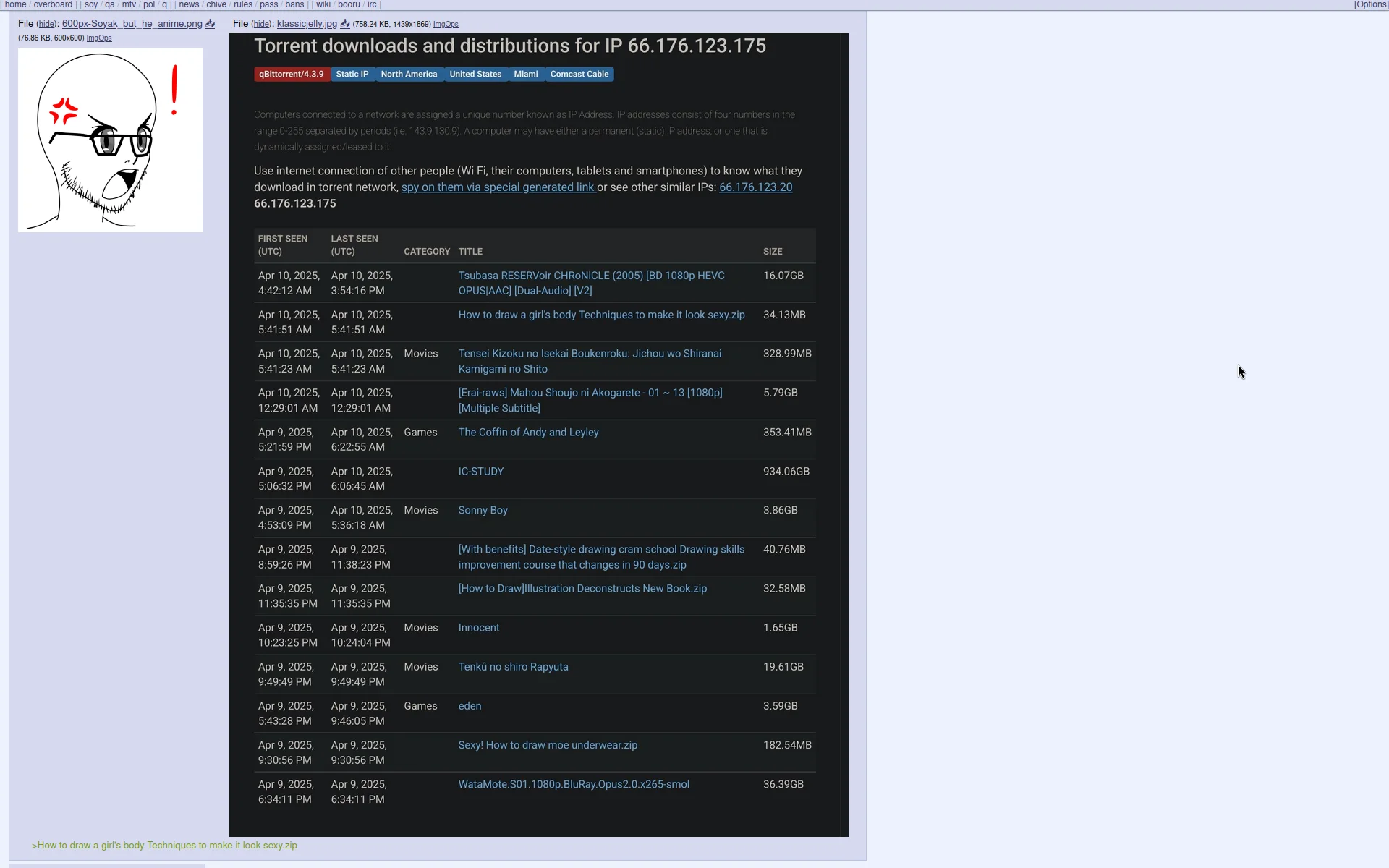1389x868 pixels.
Task: Click the Innocent movie title
Action: [478, 628]
